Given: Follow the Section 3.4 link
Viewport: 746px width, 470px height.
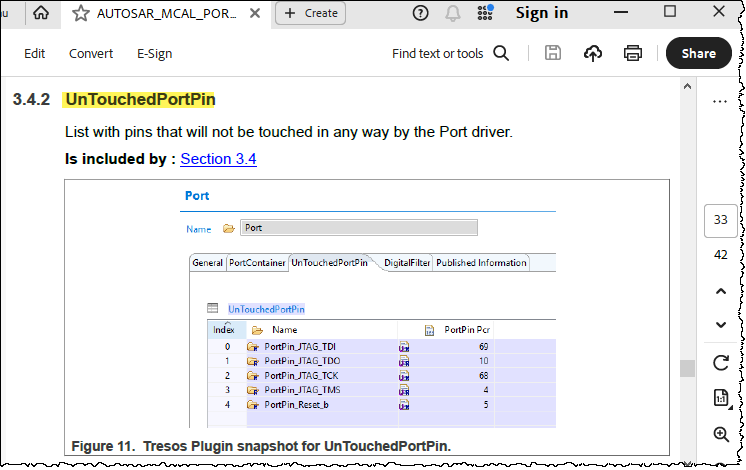Looking at the screenshot, I should (218, 159).
